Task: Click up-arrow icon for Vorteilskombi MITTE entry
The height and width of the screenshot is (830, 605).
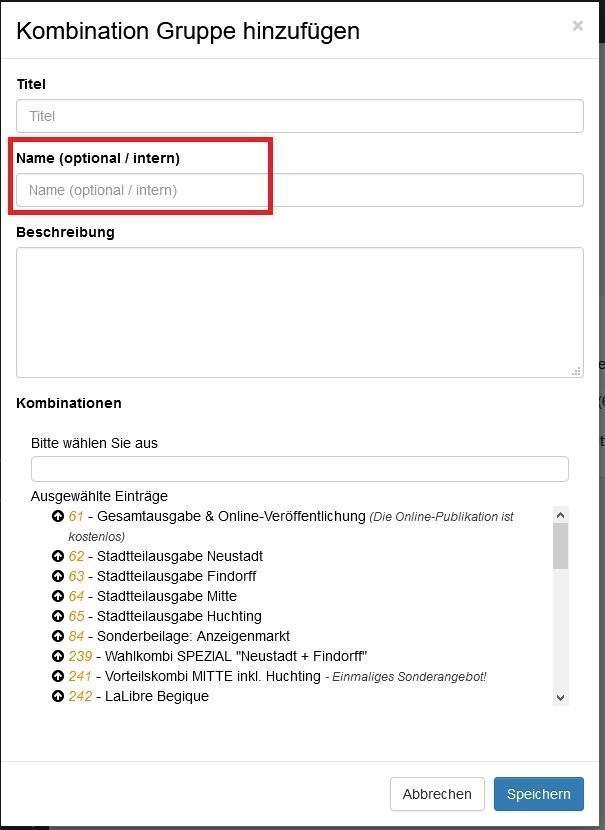Action: (58, 676)
